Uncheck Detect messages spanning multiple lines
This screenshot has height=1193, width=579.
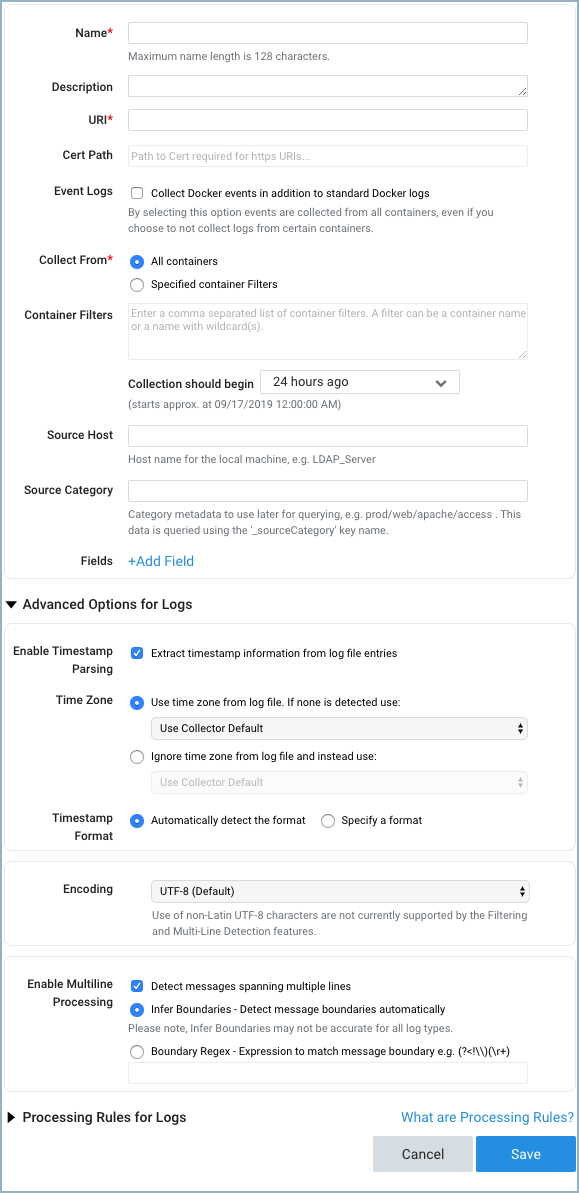click(x=137, y=985)
